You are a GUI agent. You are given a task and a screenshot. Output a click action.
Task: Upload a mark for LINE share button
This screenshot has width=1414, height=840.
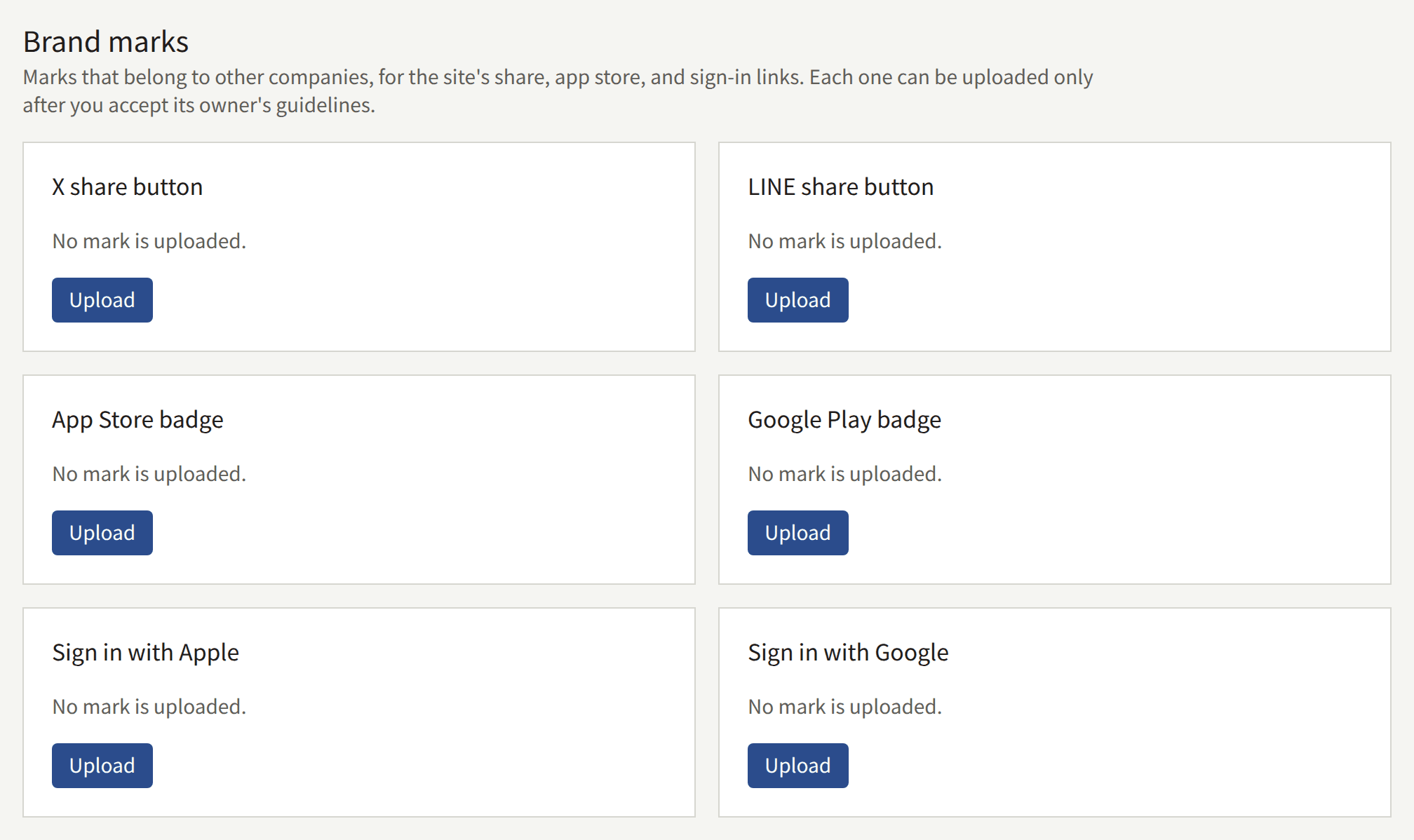[798, 300]
